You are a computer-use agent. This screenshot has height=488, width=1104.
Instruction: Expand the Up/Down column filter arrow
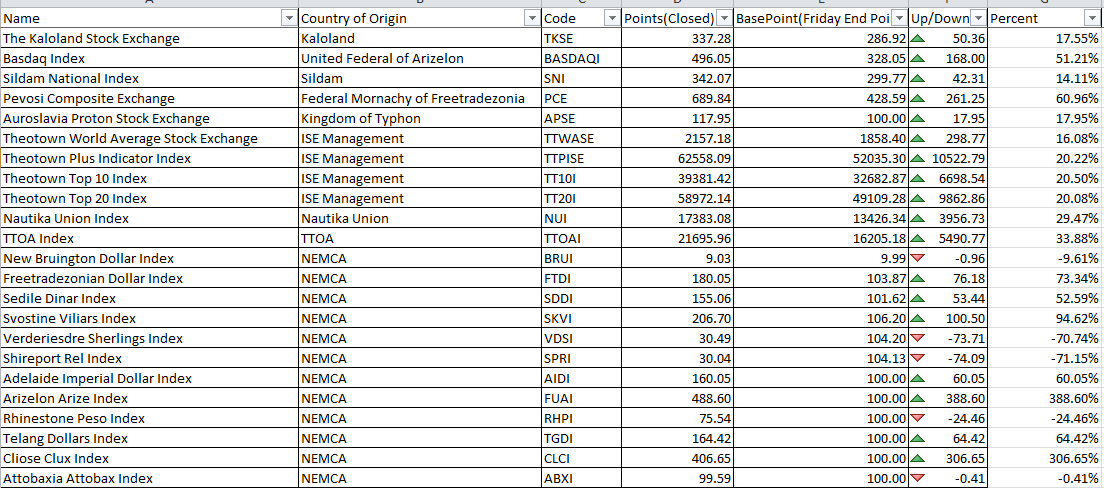979,19
